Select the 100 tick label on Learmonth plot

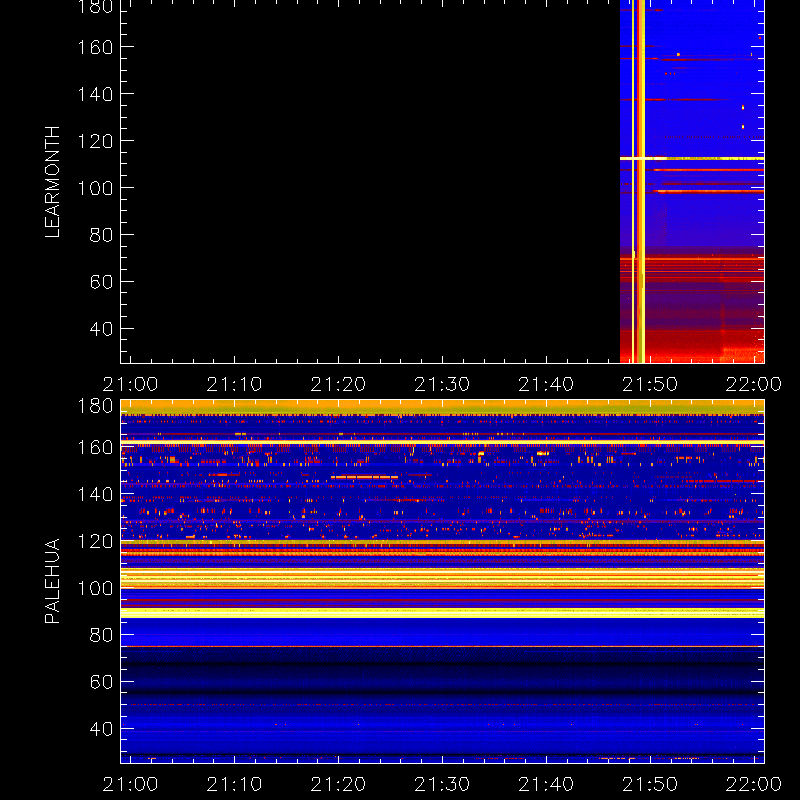tap(95, 188)
